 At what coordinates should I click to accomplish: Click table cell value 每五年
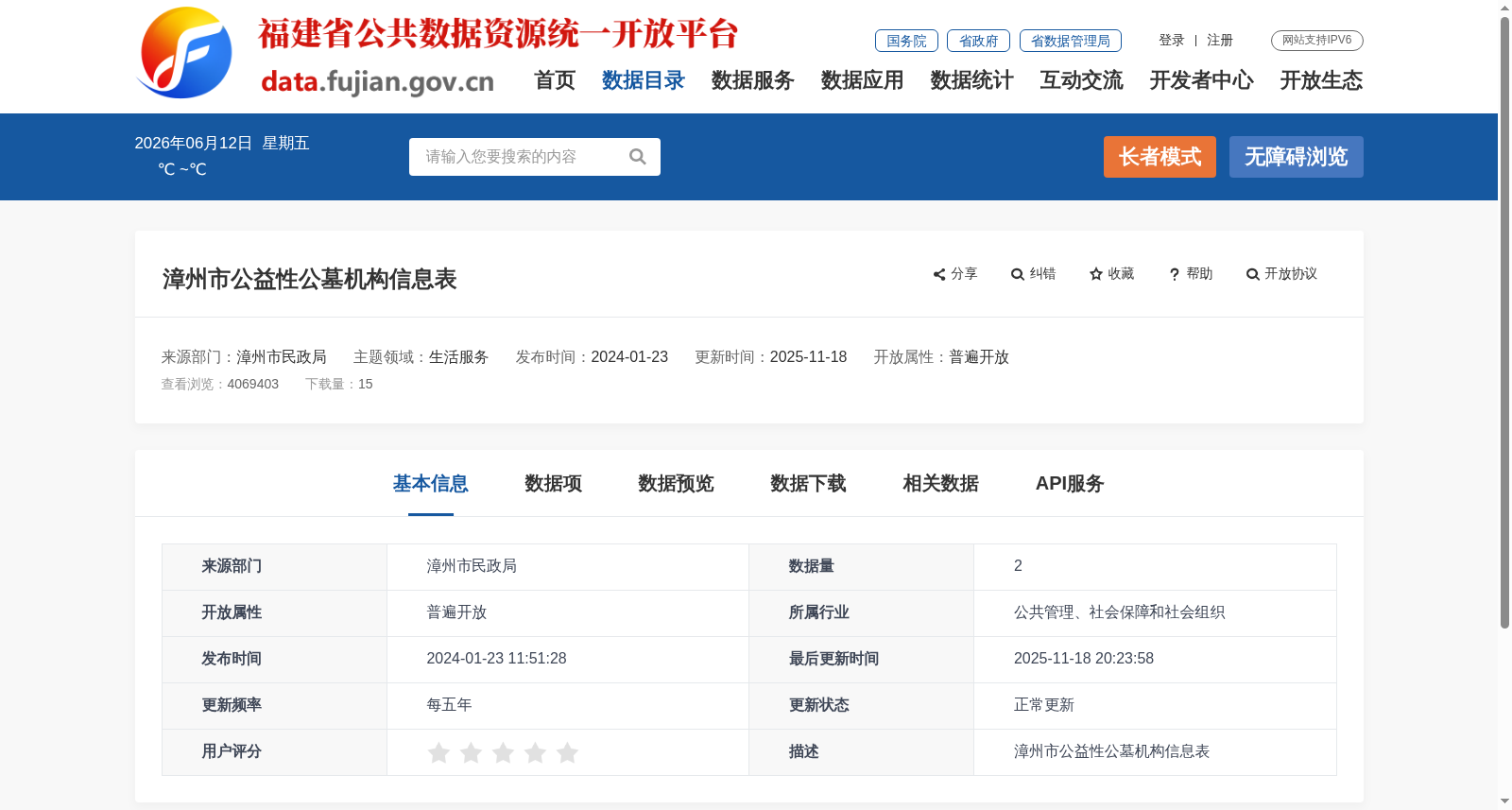pos(450,705)
